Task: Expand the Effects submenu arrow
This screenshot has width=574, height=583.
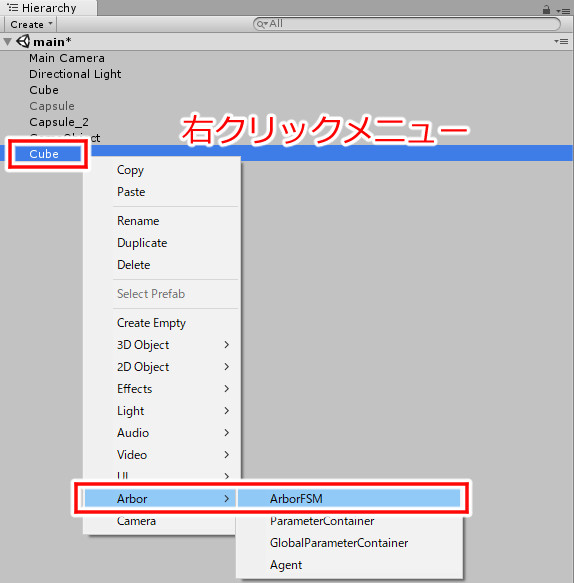Action: tap(226, 389)
